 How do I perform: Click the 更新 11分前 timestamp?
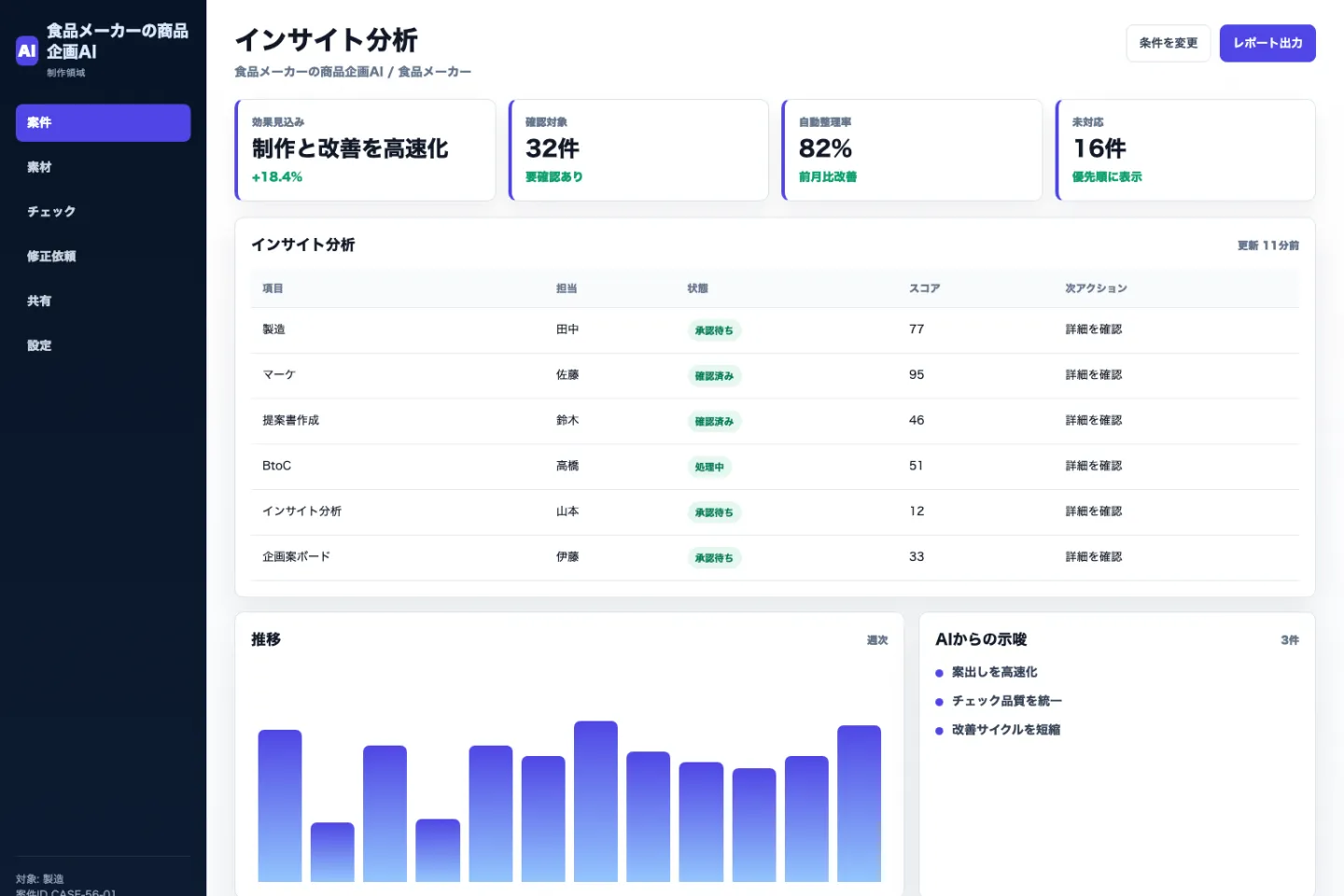tap(1268, 245)
